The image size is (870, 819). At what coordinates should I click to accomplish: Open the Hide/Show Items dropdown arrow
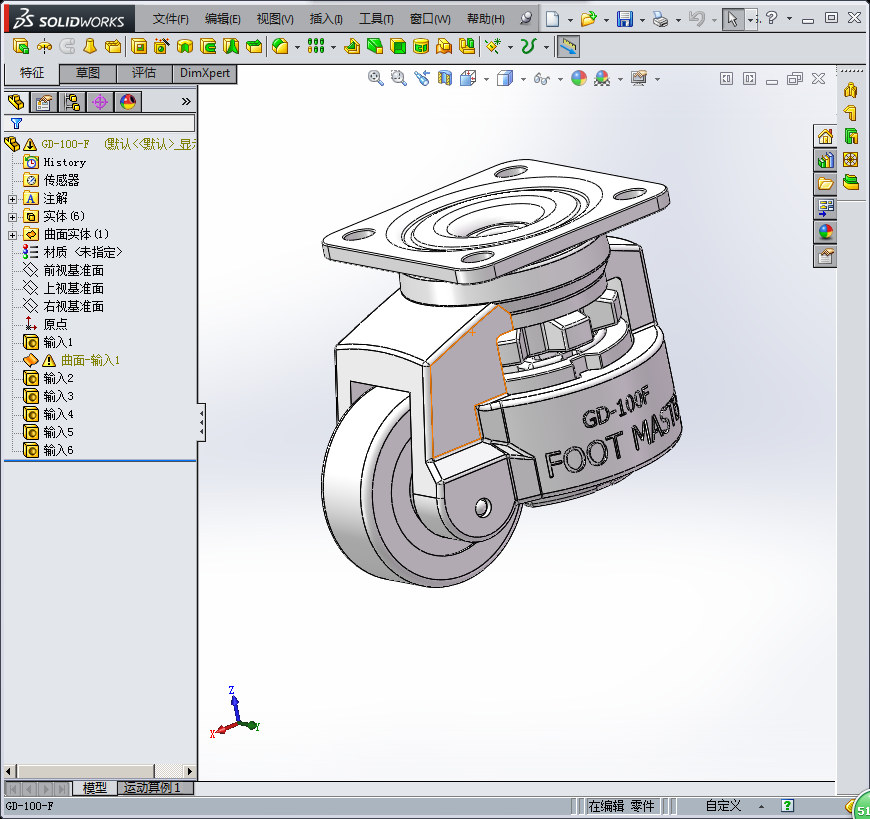(x=560, y=79)
